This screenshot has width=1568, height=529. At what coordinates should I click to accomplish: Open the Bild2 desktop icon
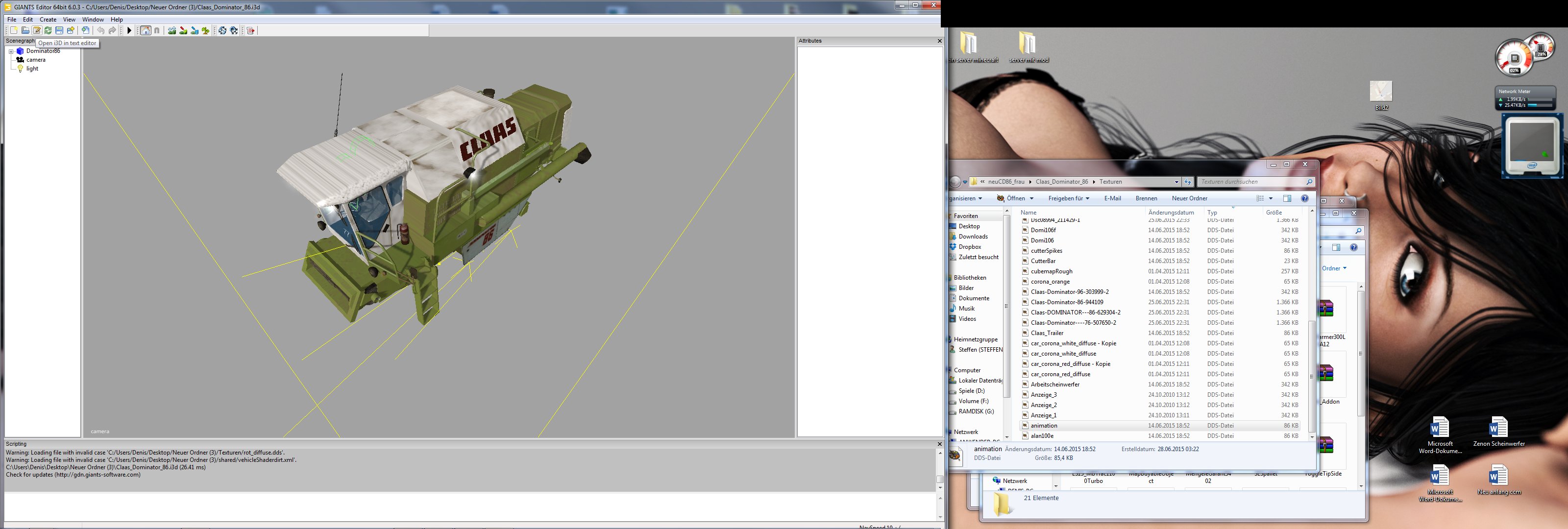[1381, 96]
